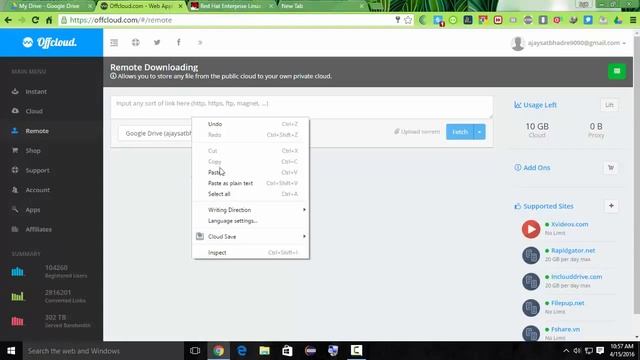The width and height of the screenshot is (640, 360).
Task: Click the browser home button
Action: tap(49, 20)
